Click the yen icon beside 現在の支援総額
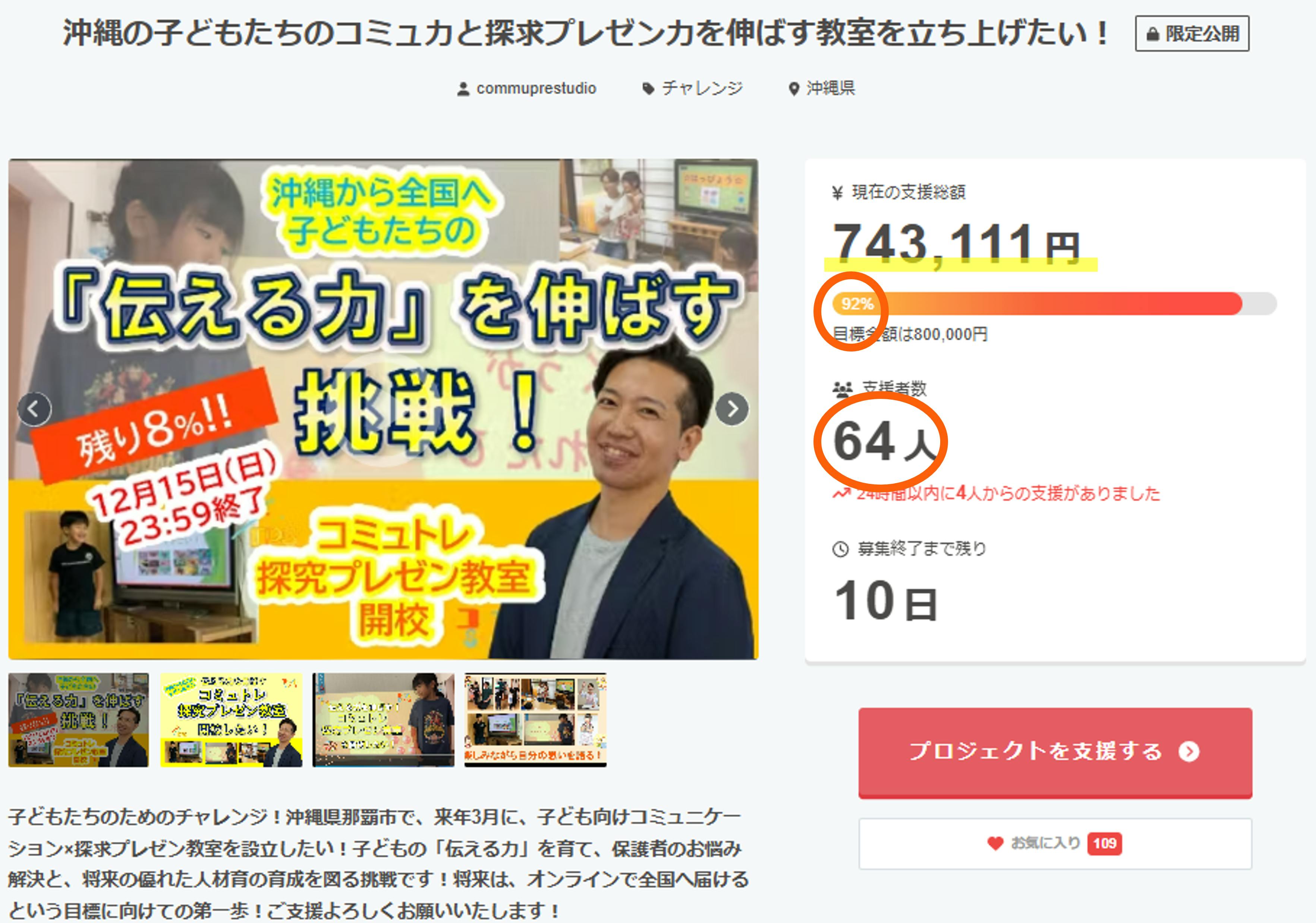 [x=837, y=193]
